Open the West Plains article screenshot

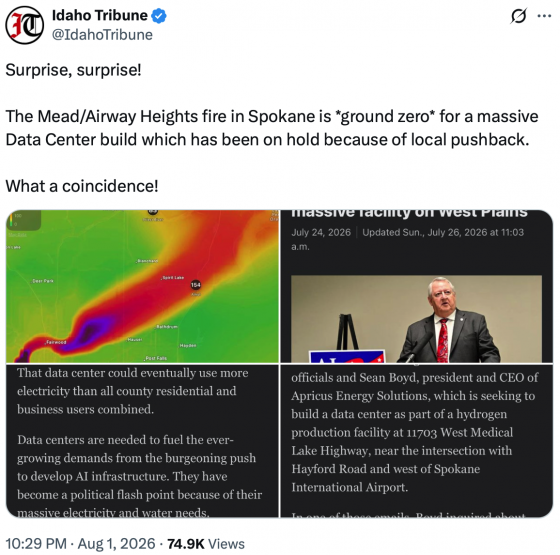tap(417, 286)
